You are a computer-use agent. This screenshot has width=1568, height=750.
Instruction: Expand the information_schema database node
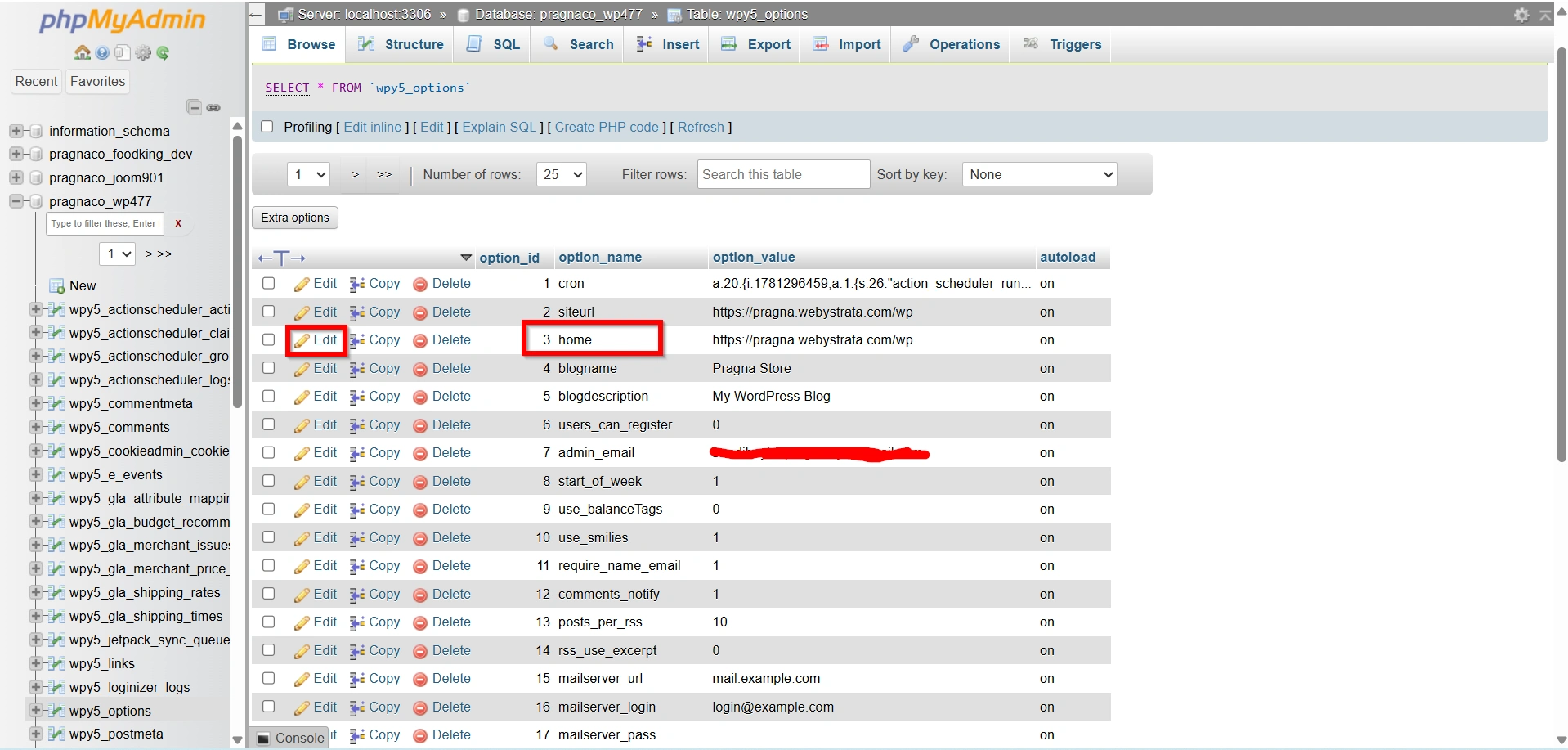[x=16, y=131]
